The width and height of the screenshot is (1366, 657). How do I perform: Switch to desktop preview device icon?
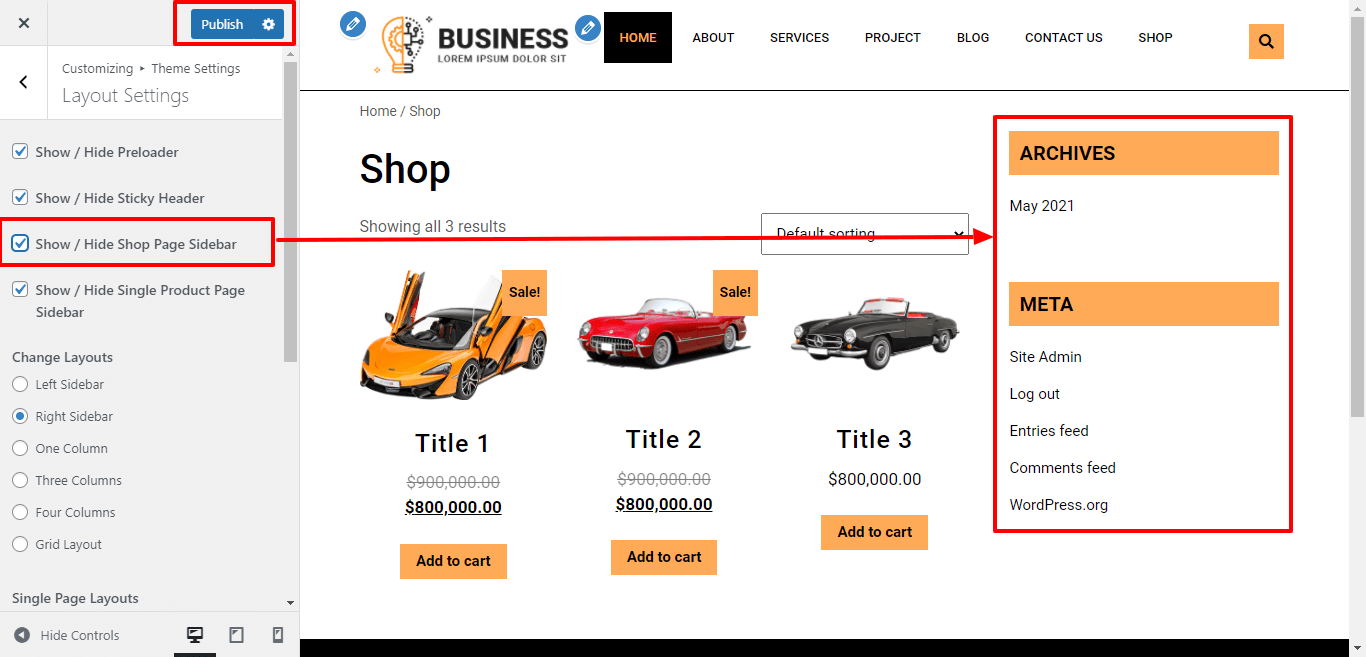195,635
